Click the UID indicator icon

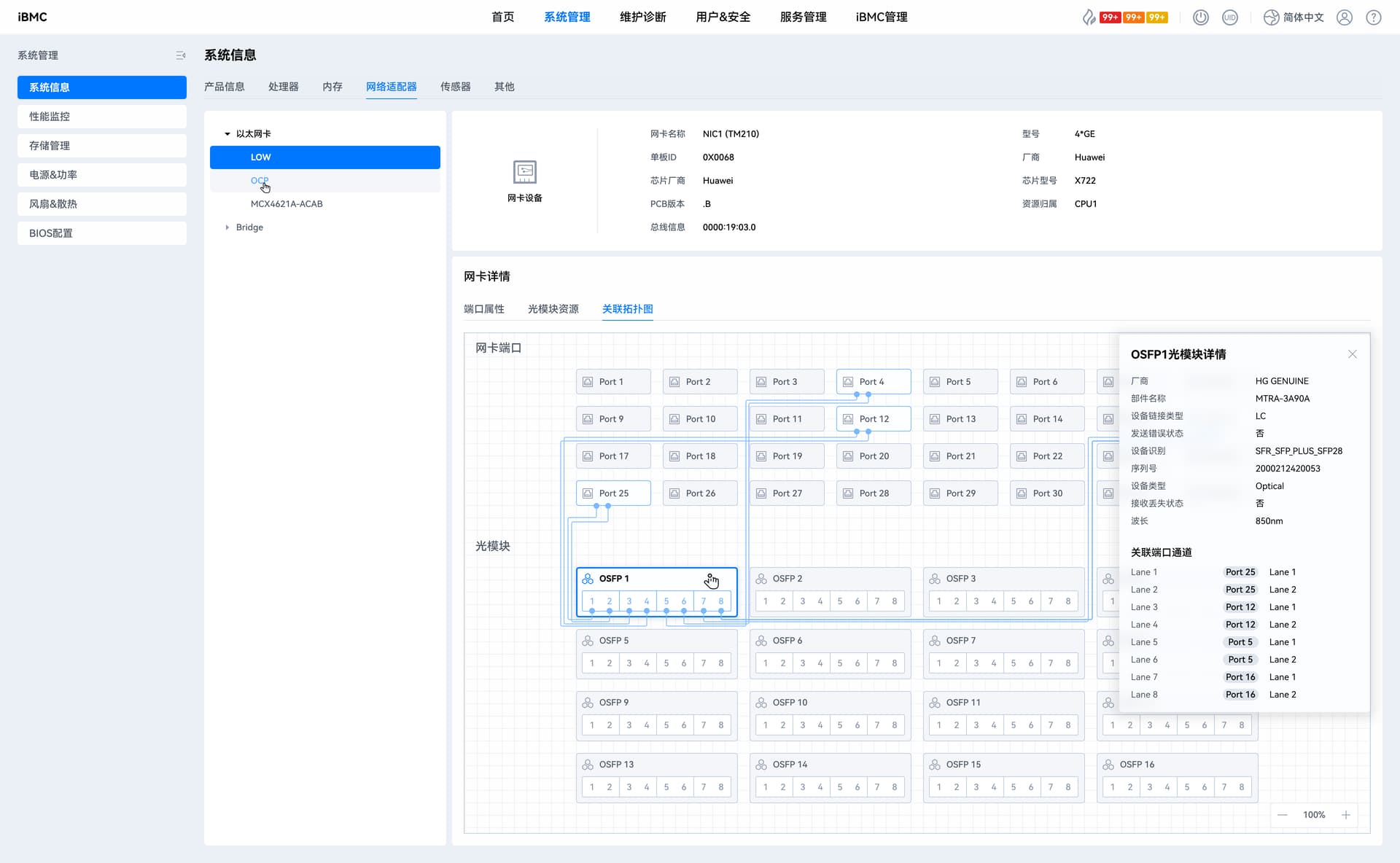(x=1229, y=17)
